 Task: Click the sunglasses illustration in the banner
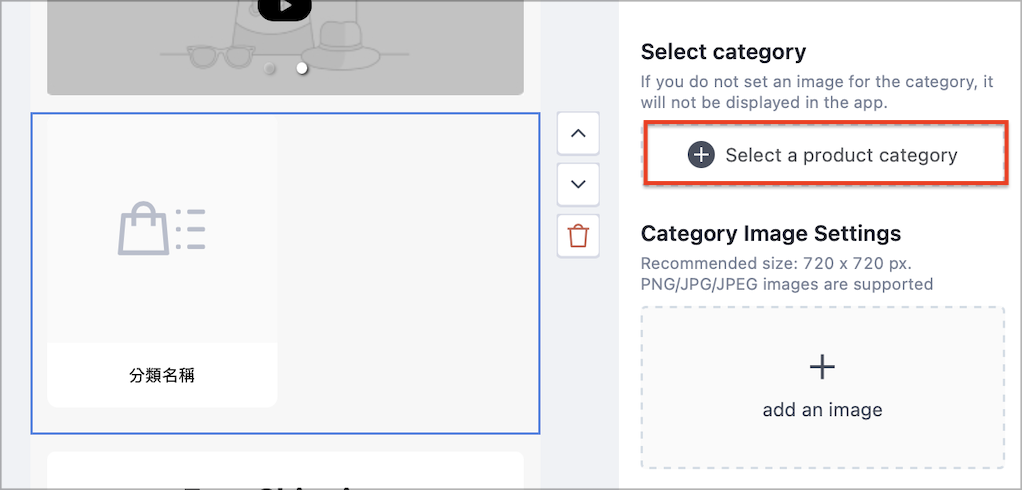(218, 56)
